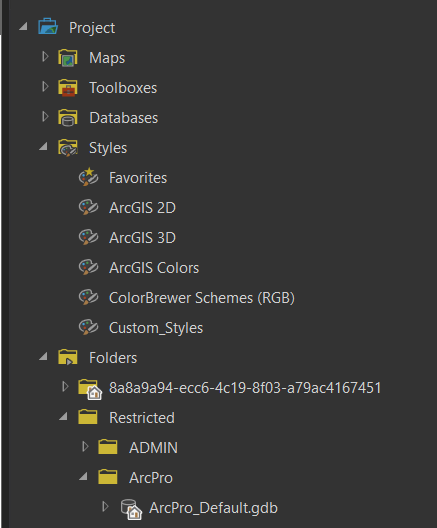The height and width of the screenshot is (528, 437).
Task: Expand the Toolboxes node
Action: (45, 87)
